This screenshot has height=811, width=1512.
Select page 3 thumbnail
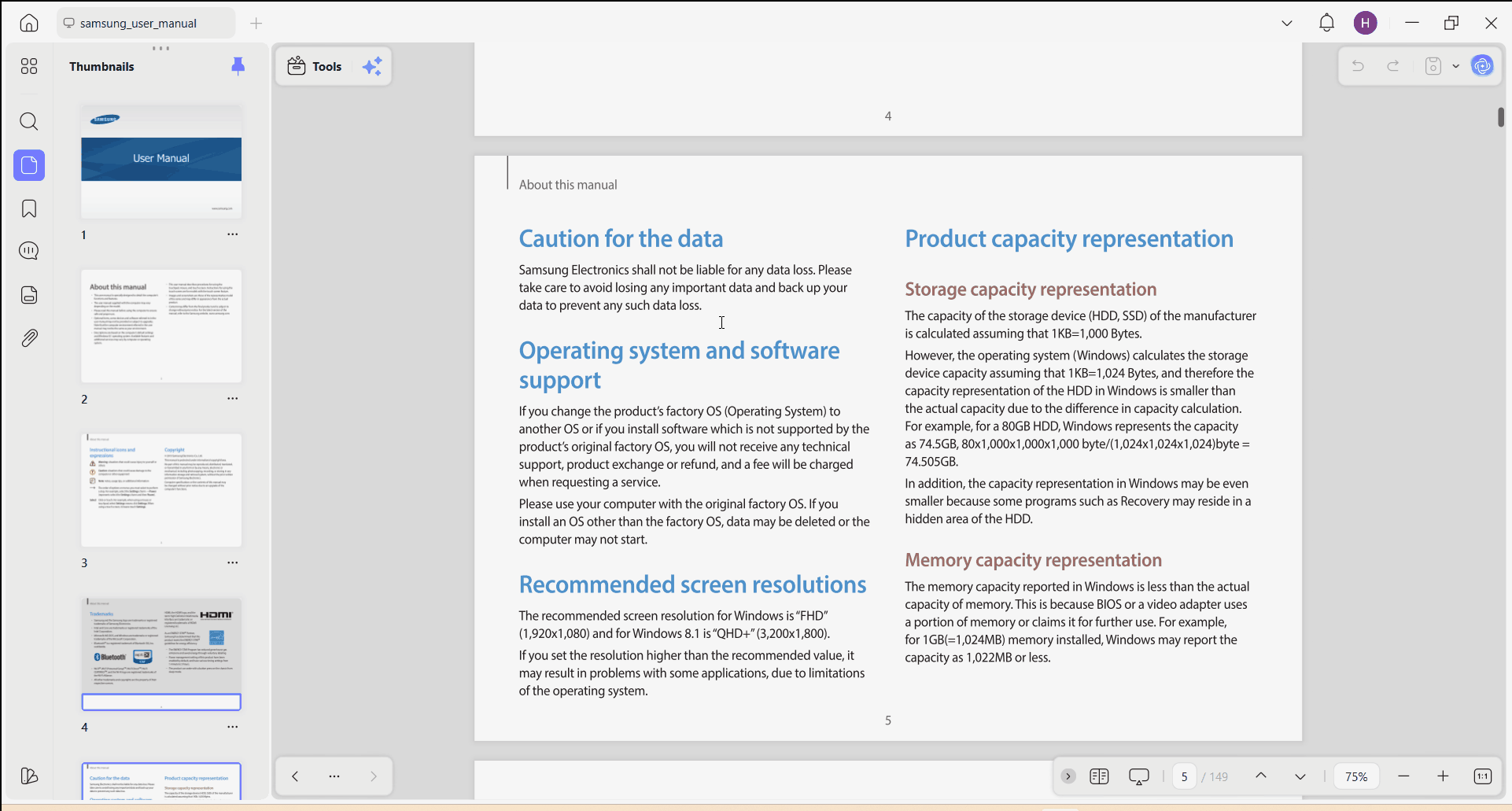point(161,490)
